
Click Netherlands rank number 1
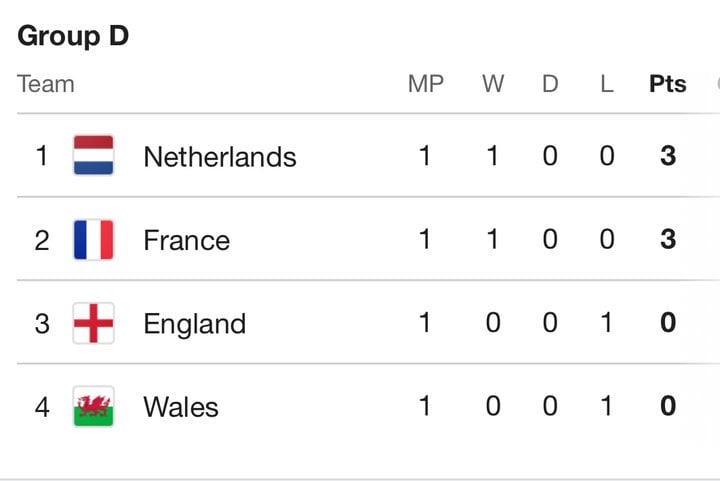pos(42,156)
